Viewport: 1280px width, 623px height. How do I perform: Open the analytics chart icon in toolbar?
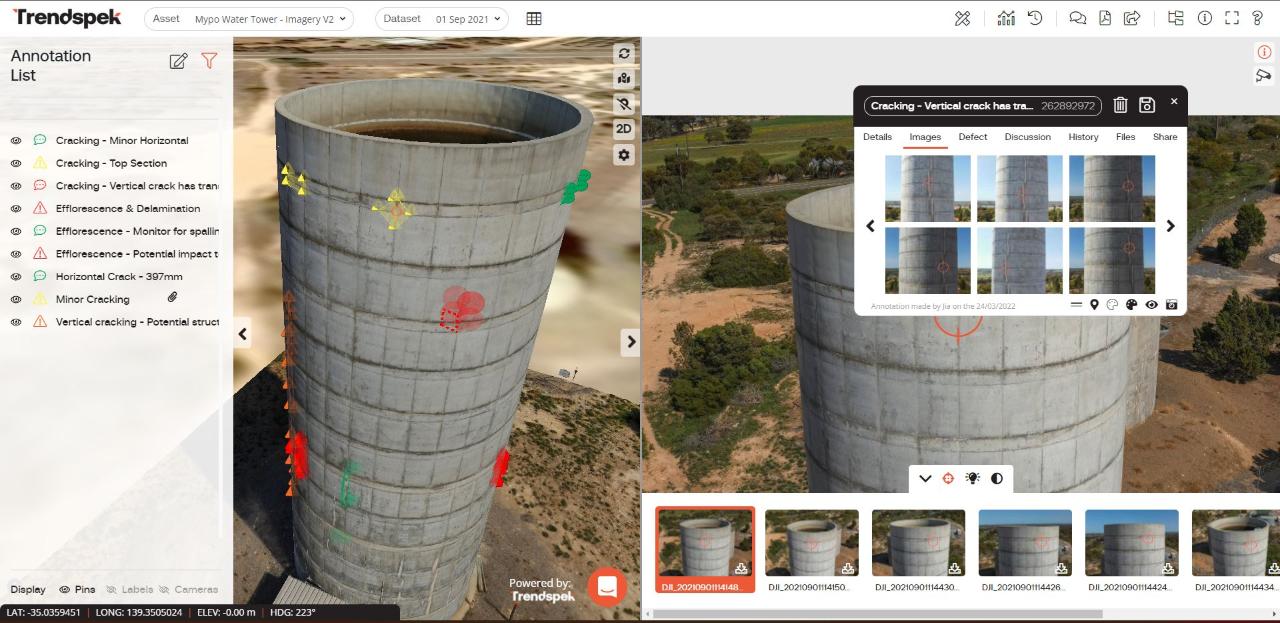coord(1006,18)
